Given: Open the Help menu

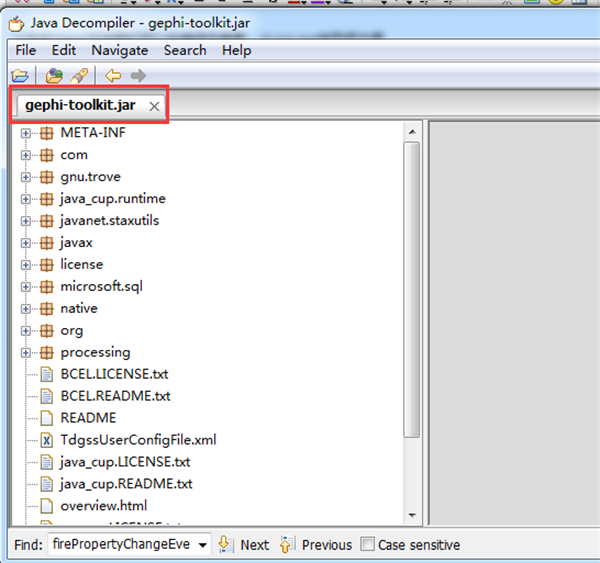Looking at the screenshot, I should pyautogui.click(x=236, y=50).
